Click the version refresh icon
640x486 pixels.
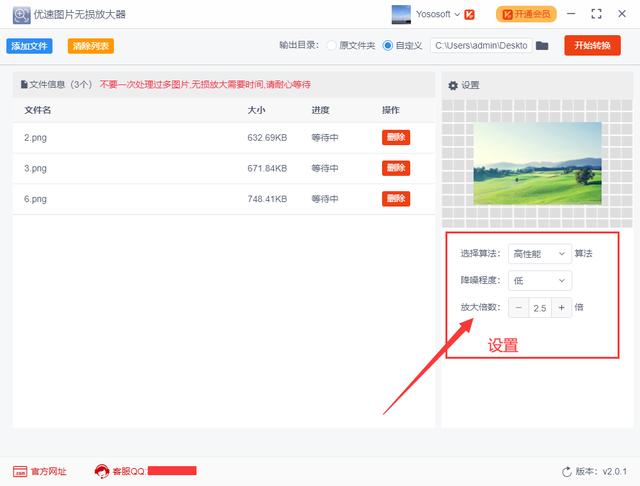pyautogui.click(x=567, y=472)
